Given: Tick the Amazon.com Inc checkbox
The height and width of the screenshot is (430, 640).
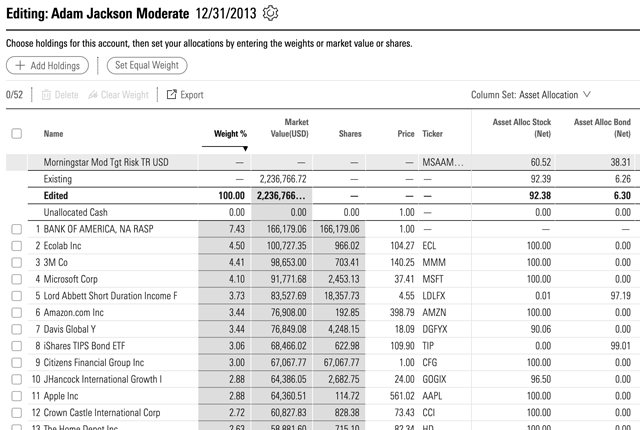Looking at the screenshot, I should 16,313.
